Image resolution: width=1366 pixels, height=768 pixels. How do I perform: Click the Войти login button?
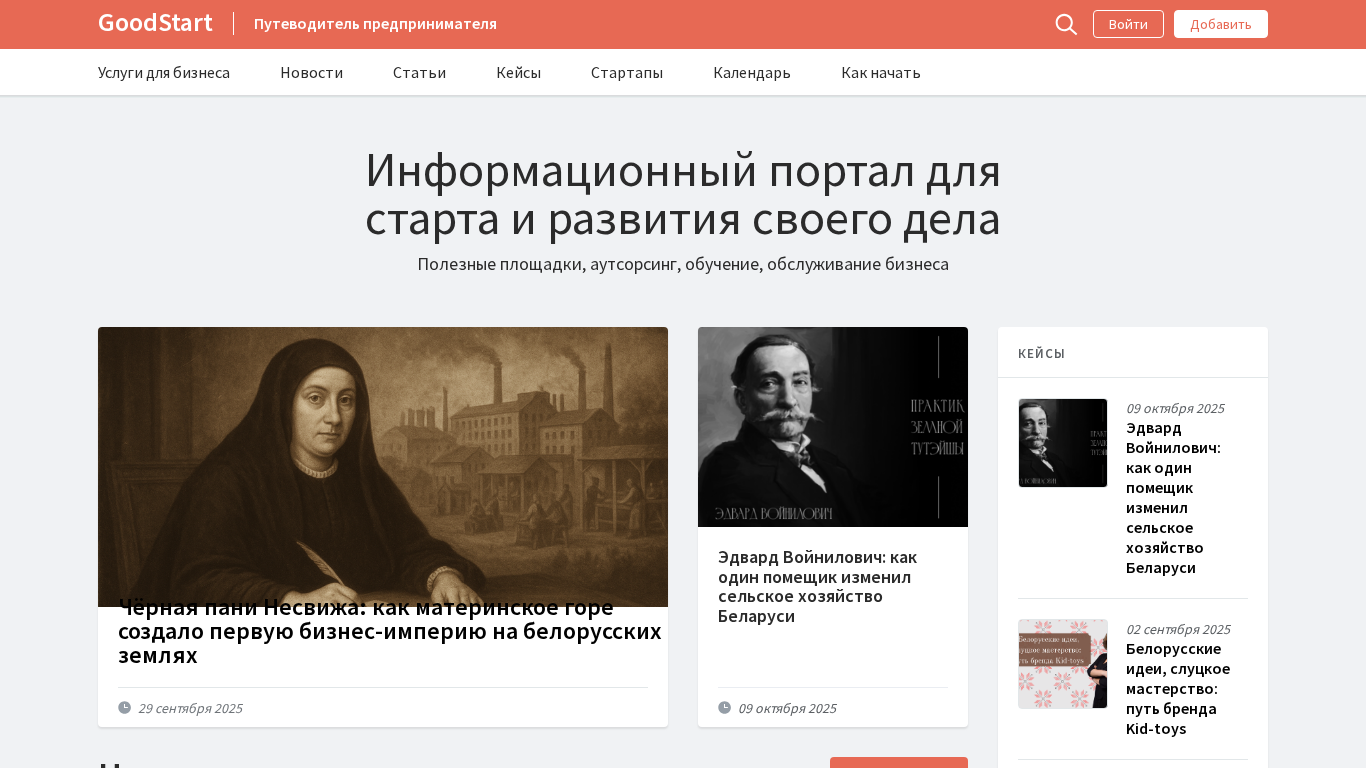(x=1128, y=24)
